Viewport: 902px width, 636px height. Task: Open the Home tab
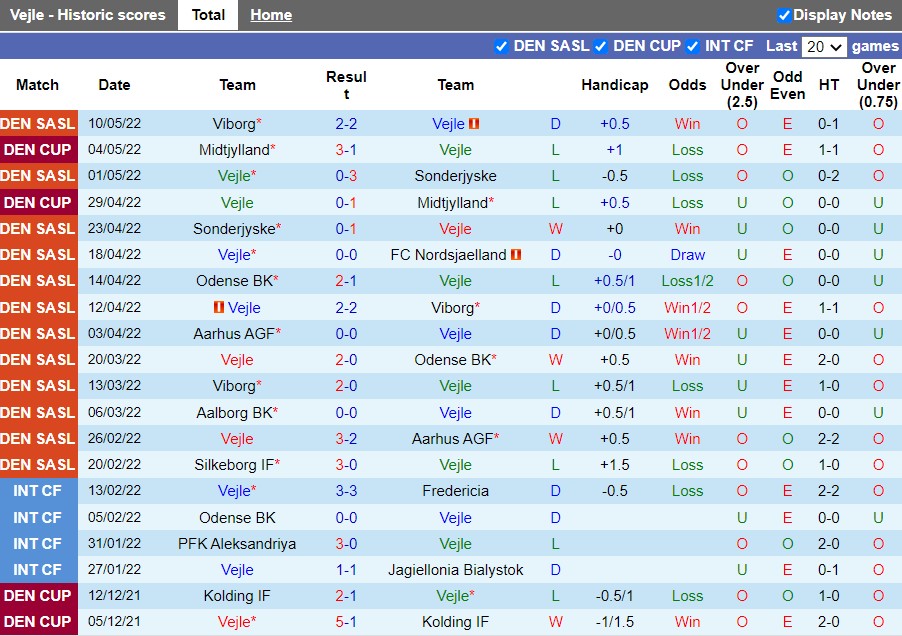(271, 15)
